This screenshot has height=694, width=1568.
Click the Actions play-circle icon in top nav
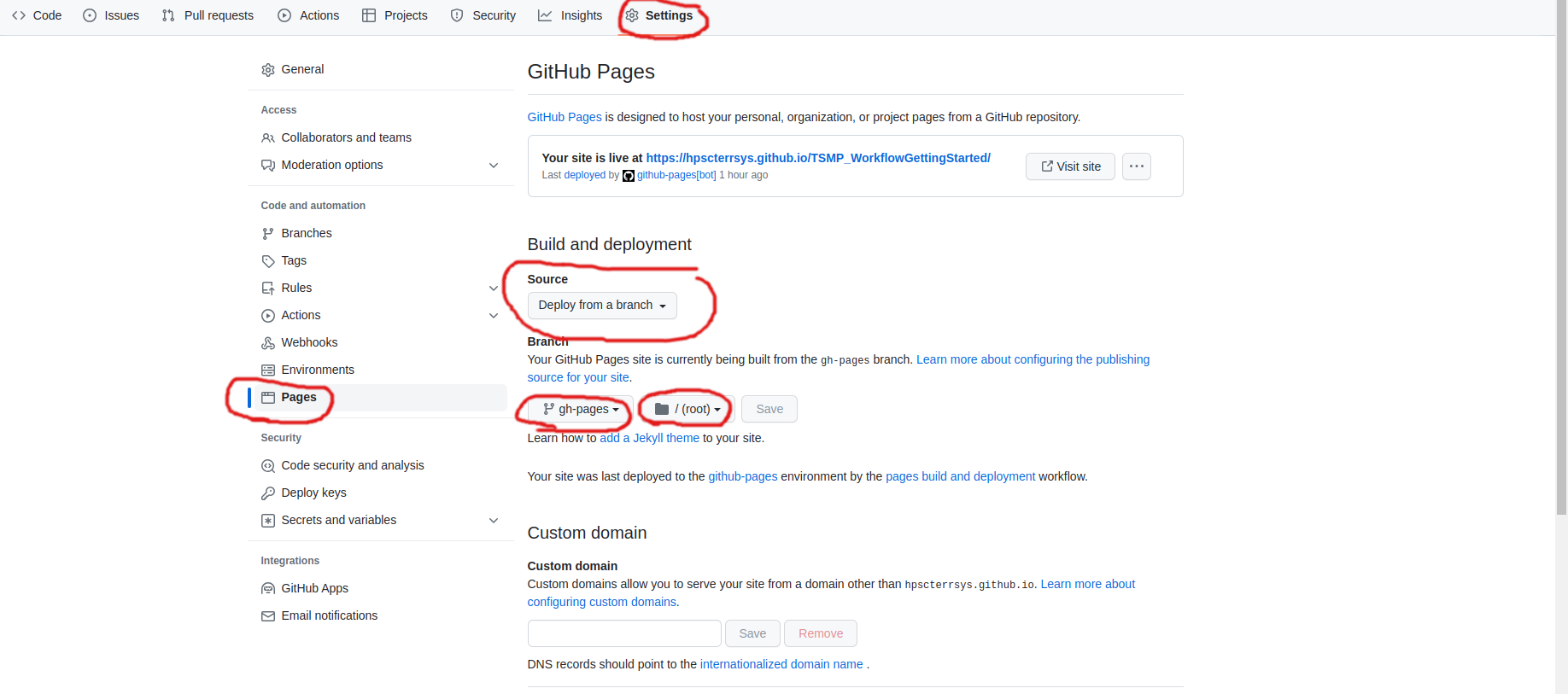284,15
